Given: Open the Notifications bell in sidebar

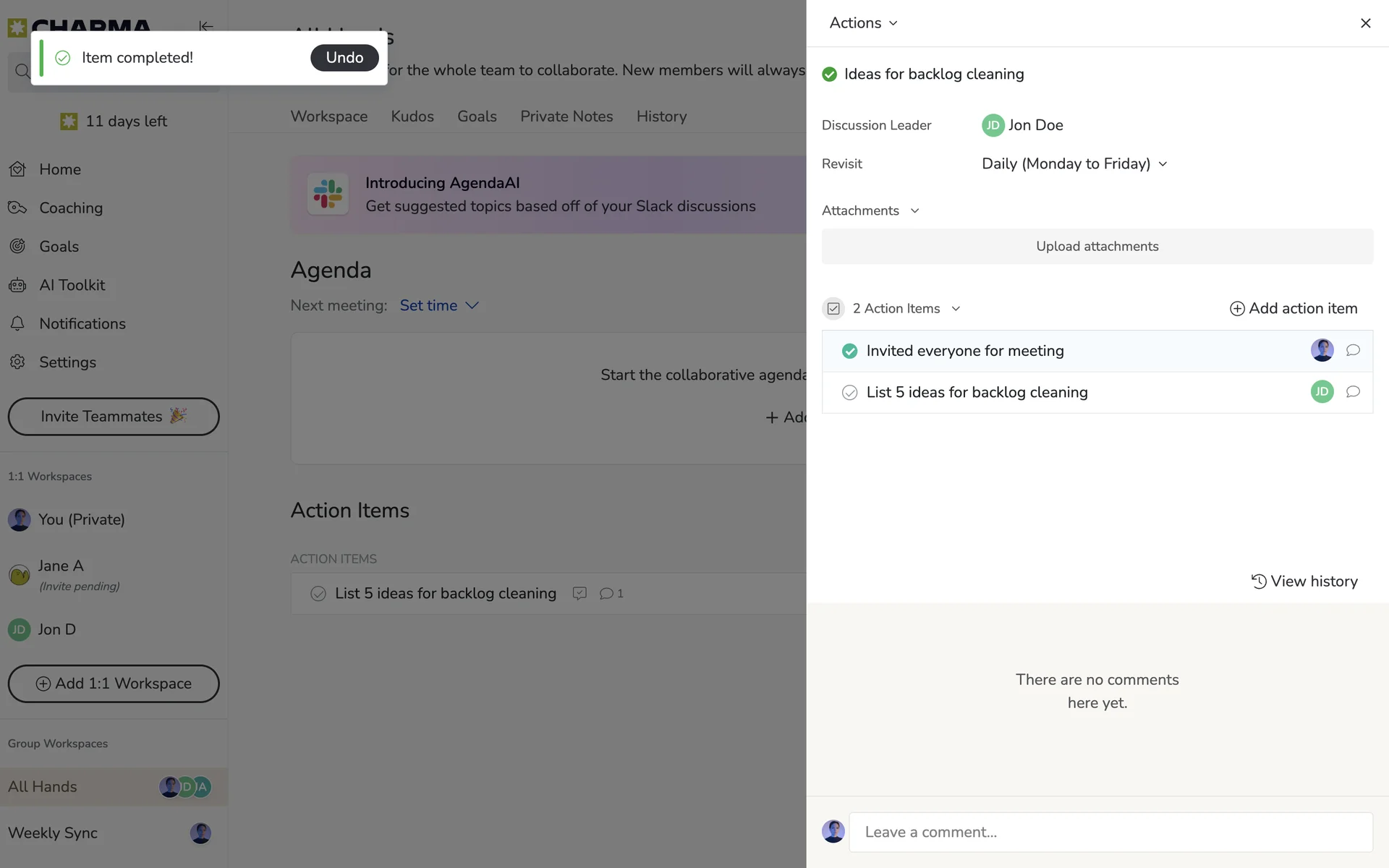Looking at the screenshot, I should pos(17,323).
